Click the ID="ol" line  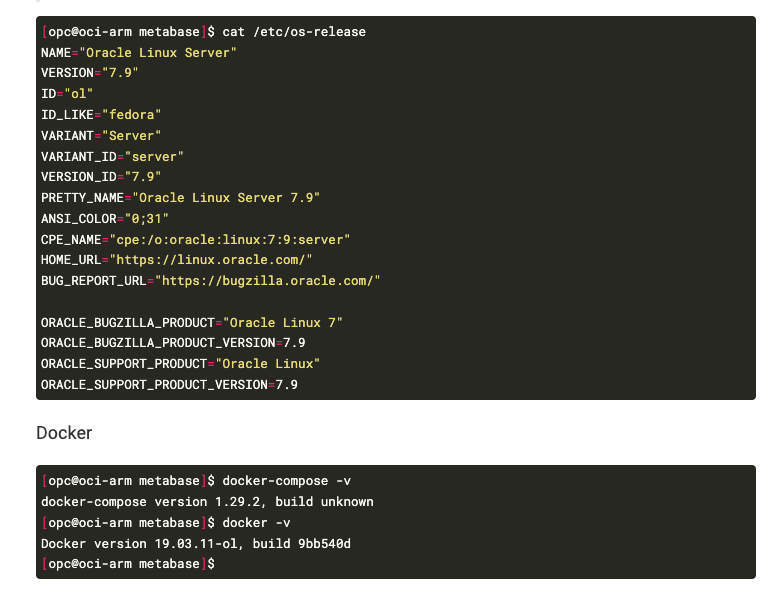click(x=67, y=94)
